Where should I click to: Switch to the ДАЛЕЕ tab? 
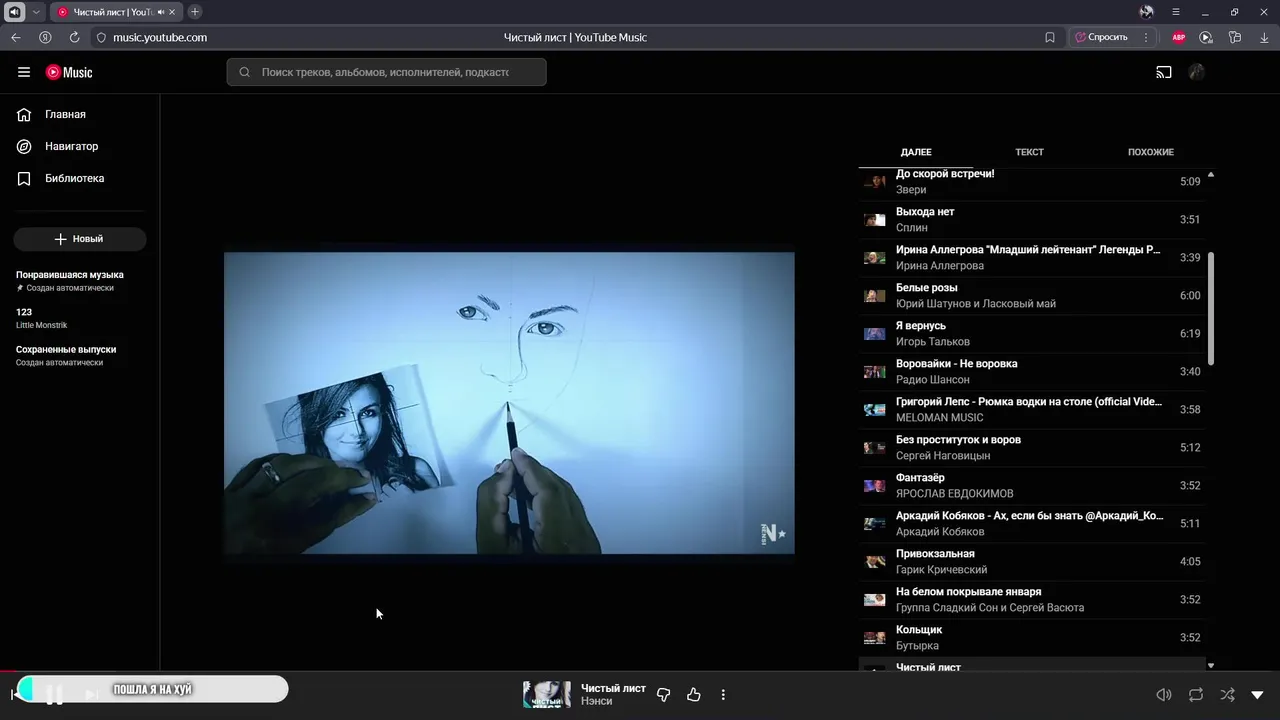pyautogui.click(x=916, y=152)
